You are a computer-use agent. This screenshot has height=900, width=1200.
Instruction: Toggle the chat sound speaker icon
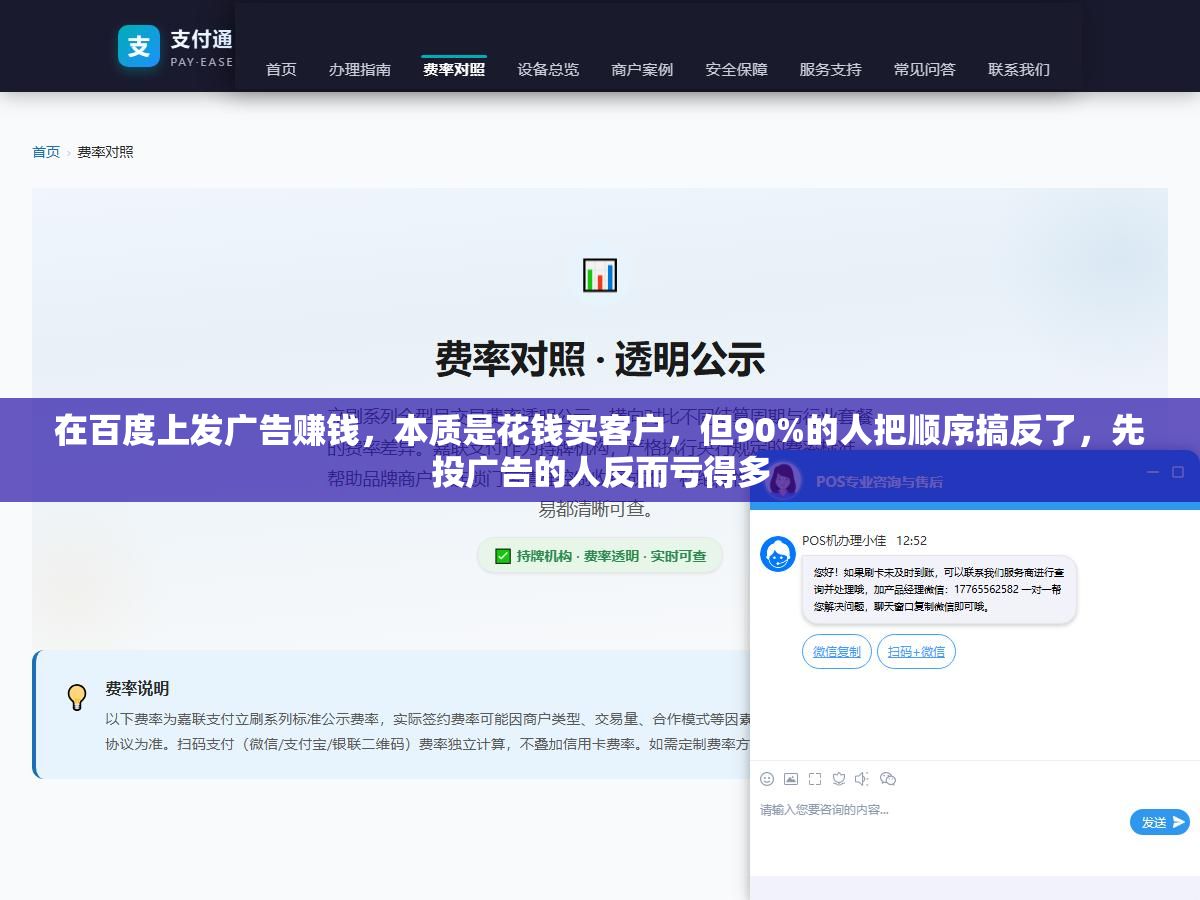(863, 779)
